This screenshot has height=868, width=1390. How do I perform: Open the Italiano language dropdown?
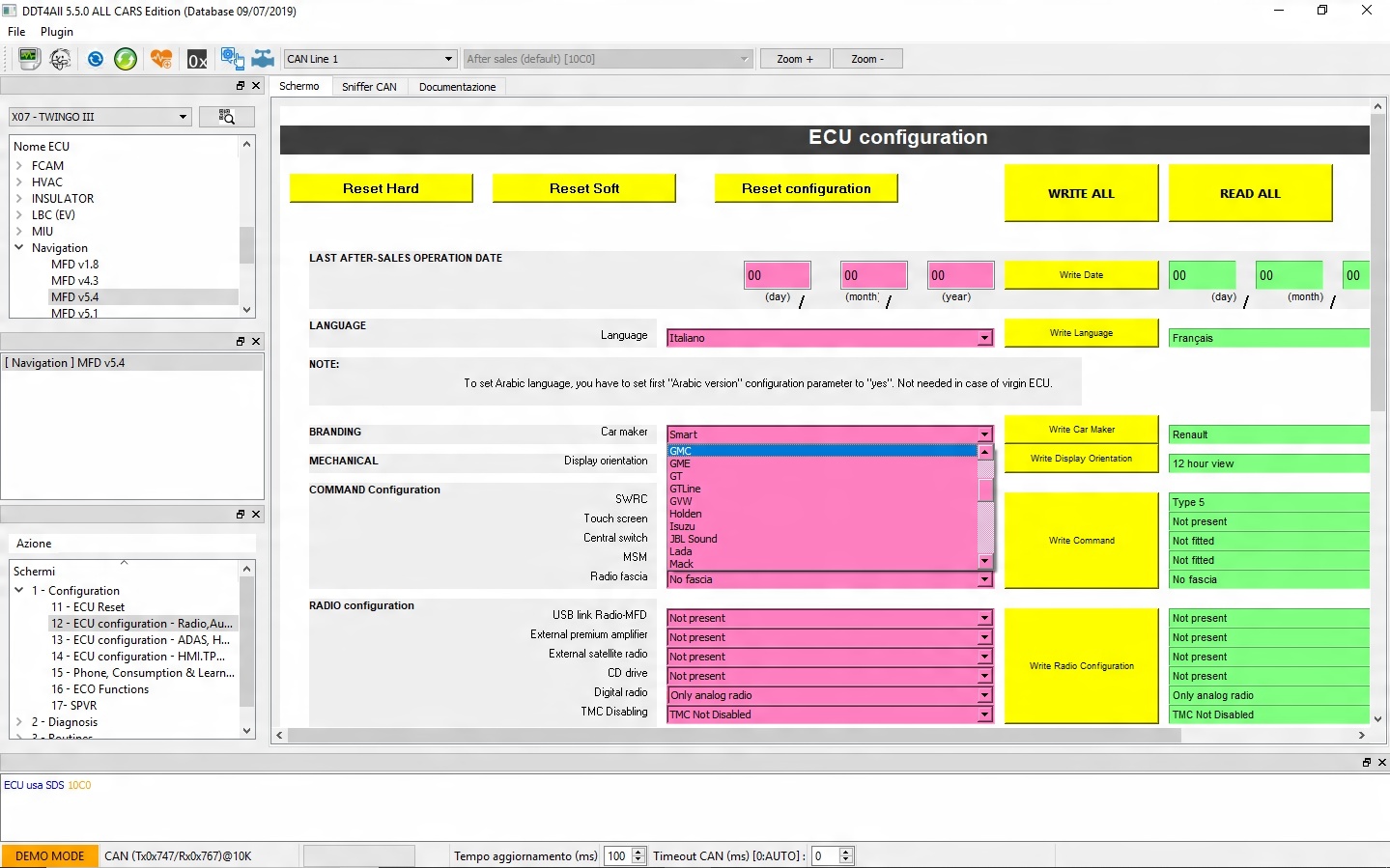pos(829,338)
